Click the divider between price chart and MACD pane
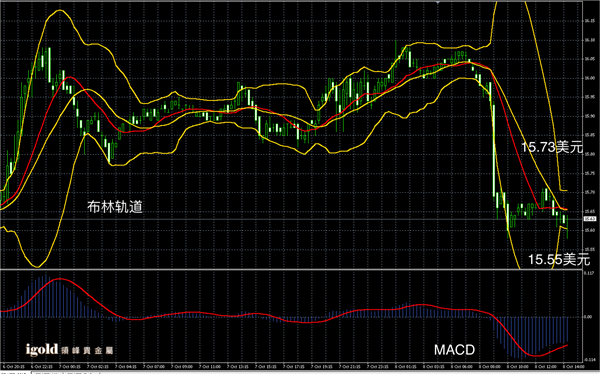Screen dimensions: 600x374 tap(291, 269)
